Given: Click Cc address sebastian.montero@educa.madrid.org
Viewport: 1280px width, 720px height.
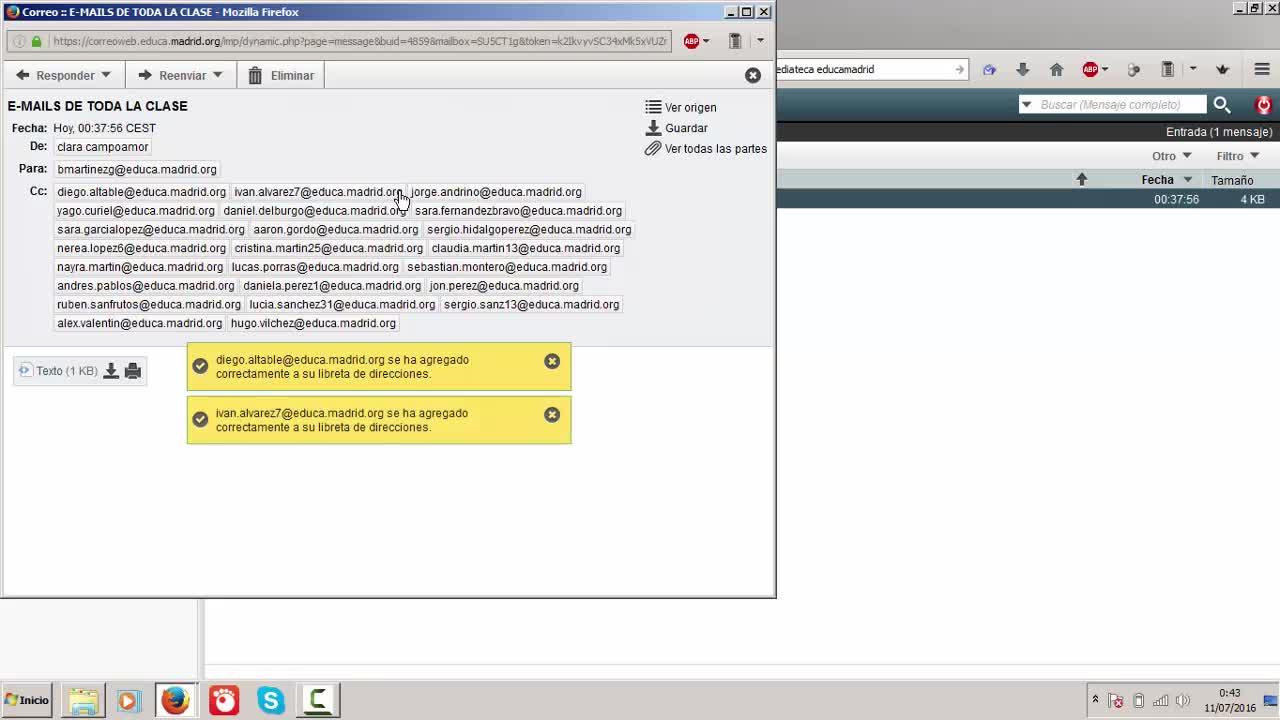Looking at the screenshot, I should click(507, 267).
